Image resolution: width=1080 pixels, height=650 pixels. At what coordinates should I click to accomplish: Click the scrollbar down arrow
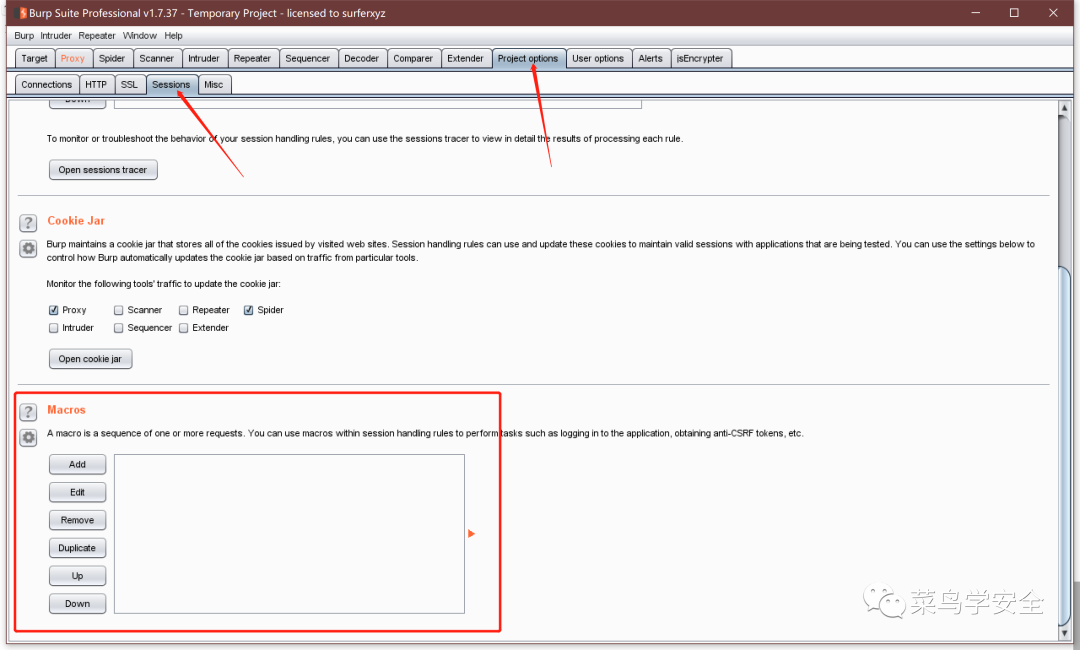click(x=1064, y=633)
